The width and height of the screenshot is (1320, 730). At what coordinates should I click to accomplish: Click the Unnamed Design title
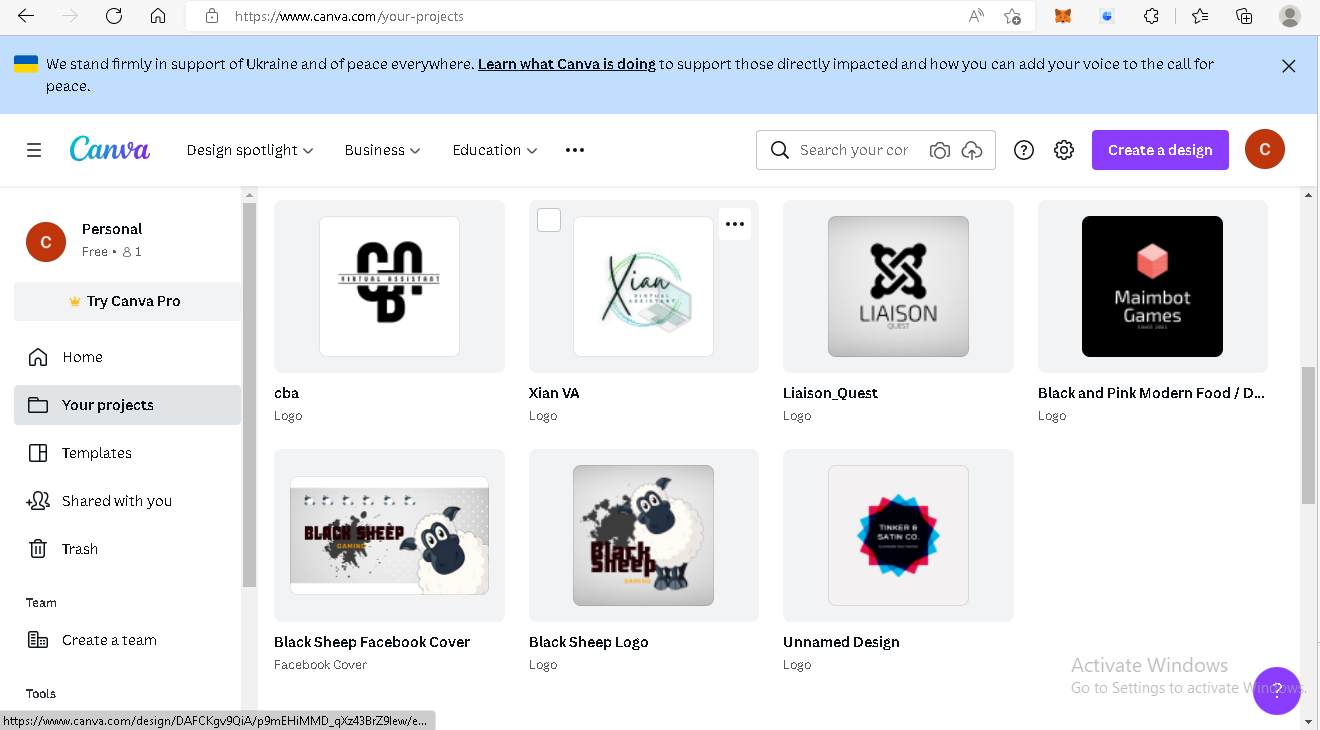click(841, 642)
